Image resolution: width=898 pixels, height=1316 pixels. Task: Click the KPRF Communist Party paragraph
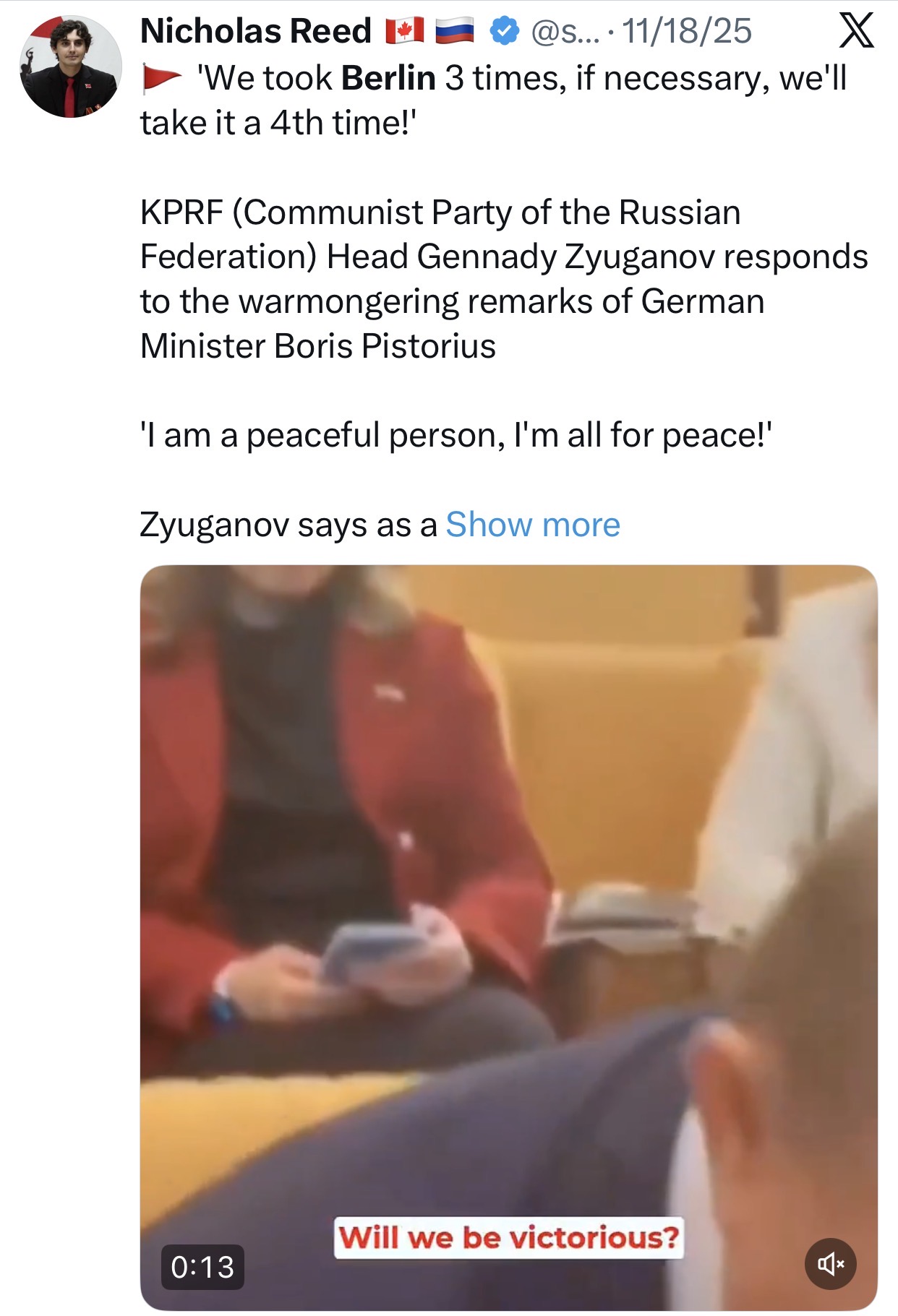[x=504, y=279]
